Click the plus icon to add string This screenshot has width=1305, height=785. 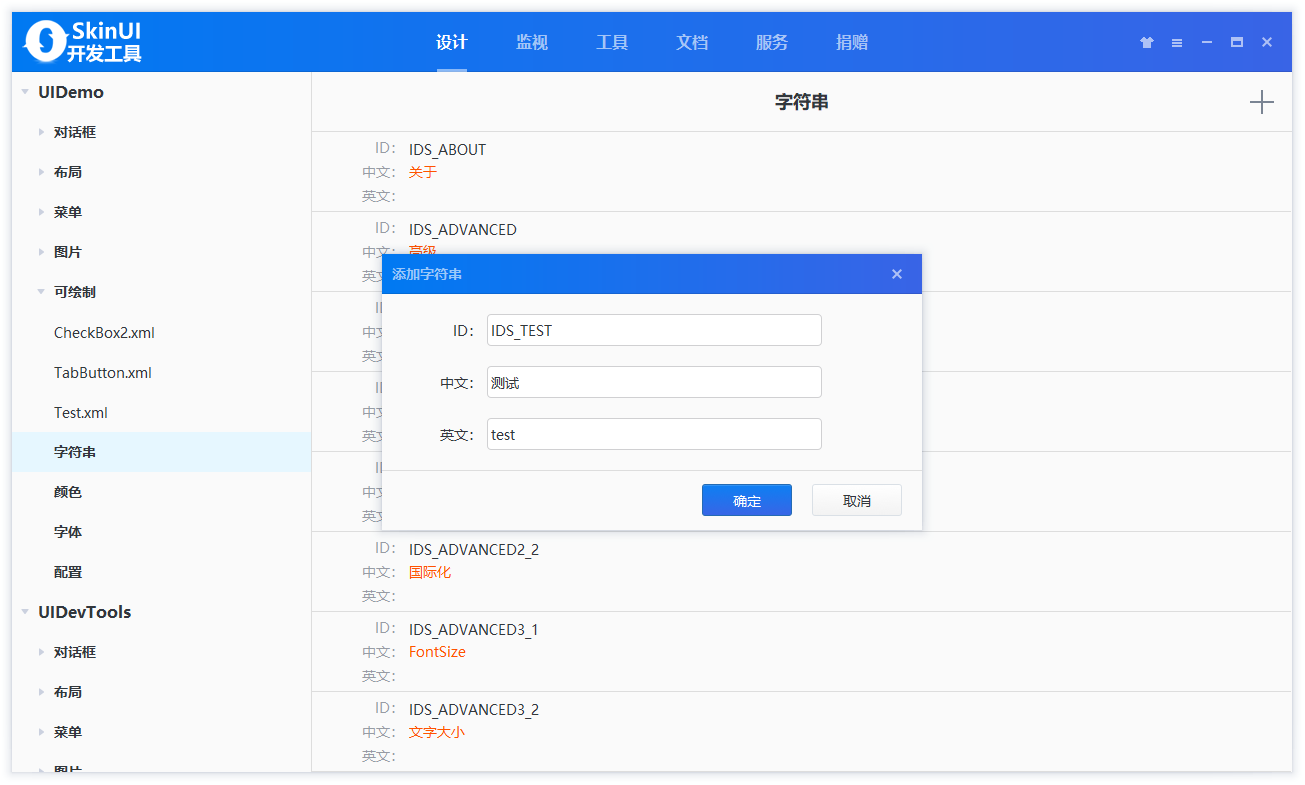(x=1262, y=102)
